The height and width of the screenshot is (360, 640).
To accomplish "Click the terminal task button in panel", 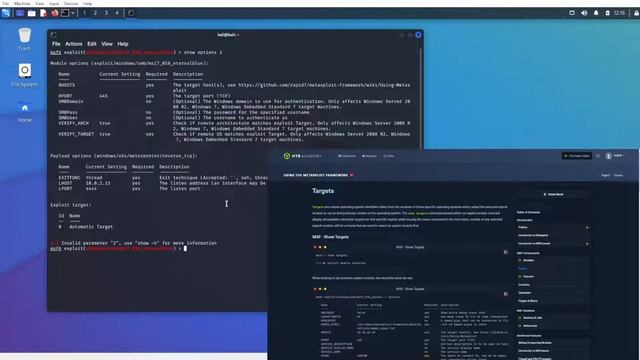I will pos(131,13).
